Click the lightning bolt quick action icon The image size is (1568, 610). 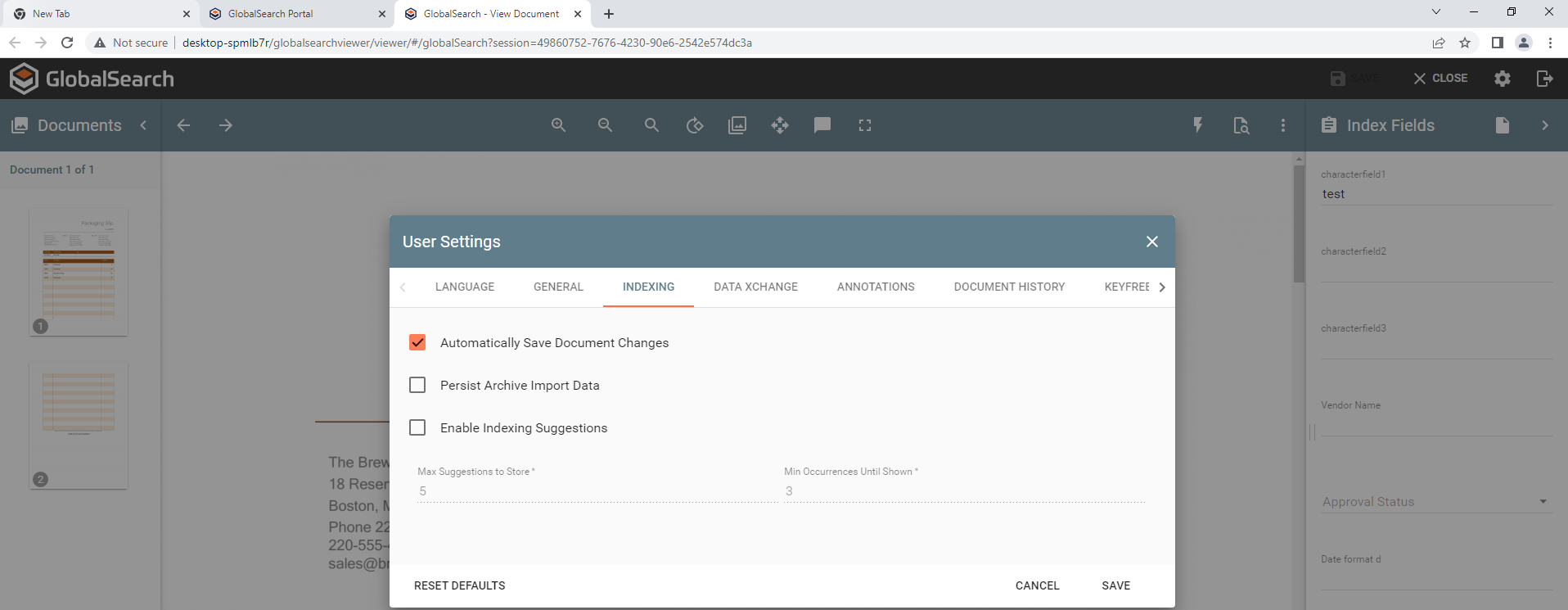[x=1197, y=125]
